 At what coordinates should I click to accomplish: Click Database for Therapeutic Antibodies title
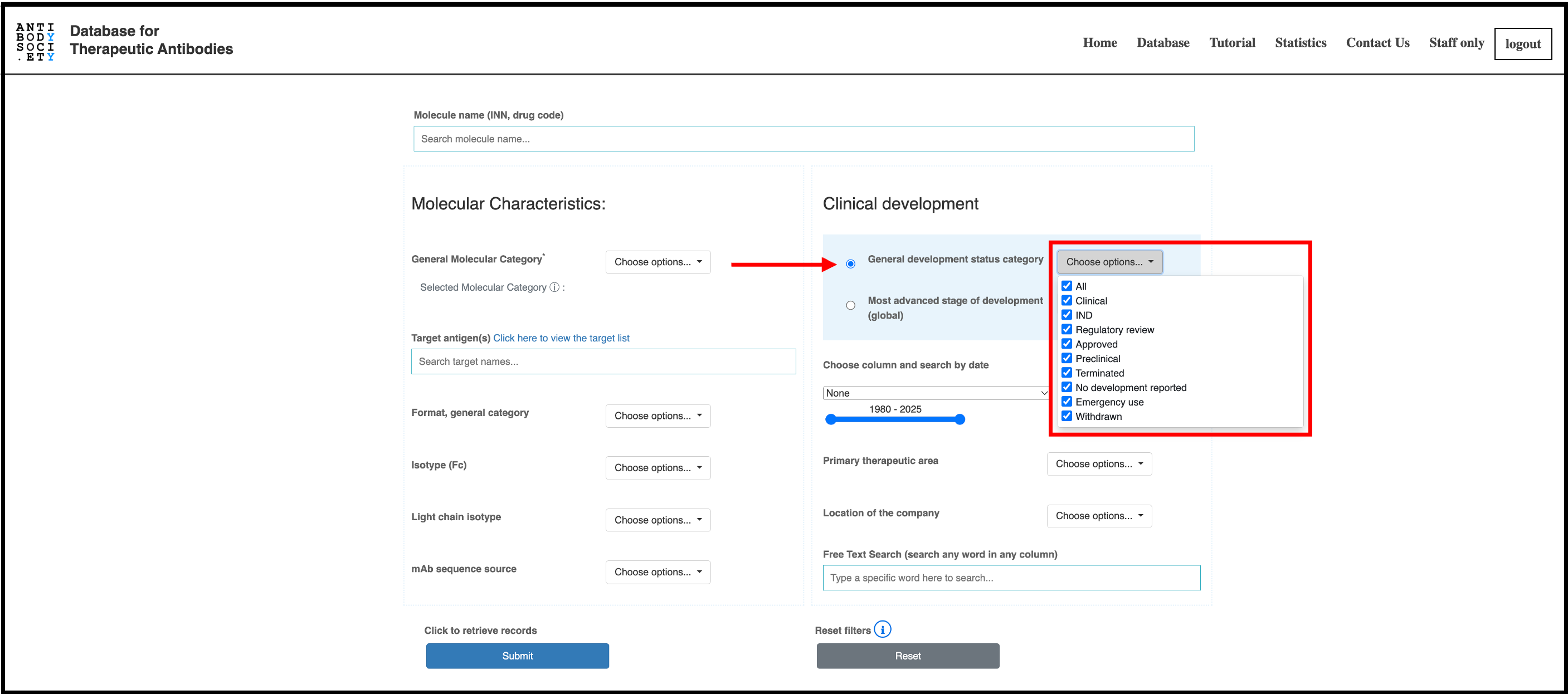pos(151,40)
